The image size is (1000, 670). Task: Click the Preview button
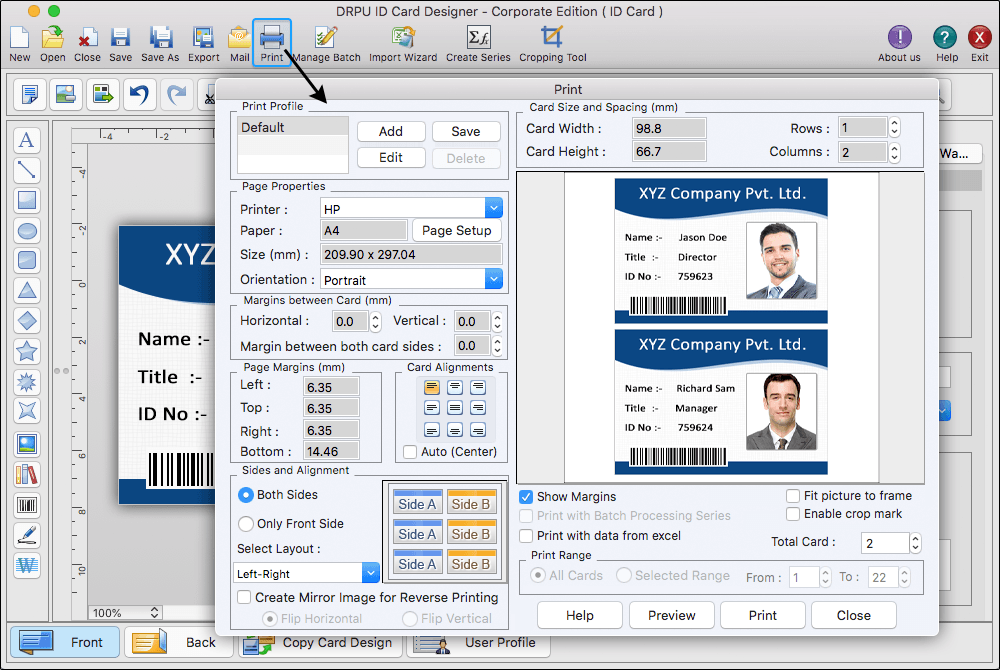click(x=672, y=615)
